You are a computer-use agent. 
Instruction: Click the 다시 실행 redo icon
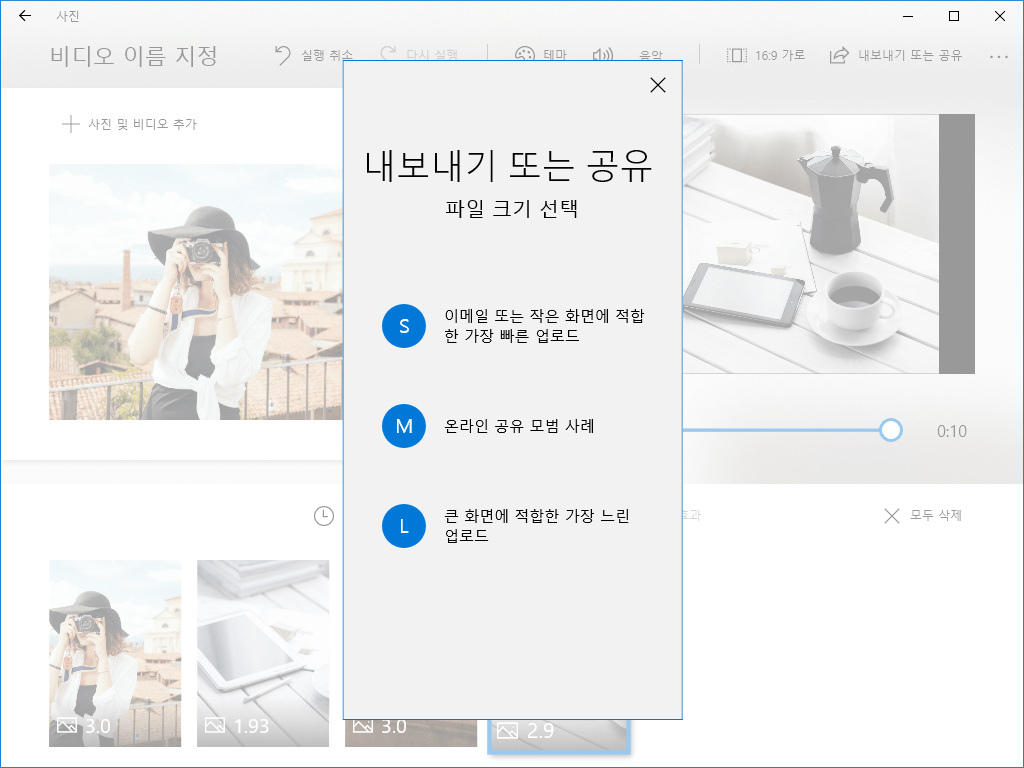(388, 52)
